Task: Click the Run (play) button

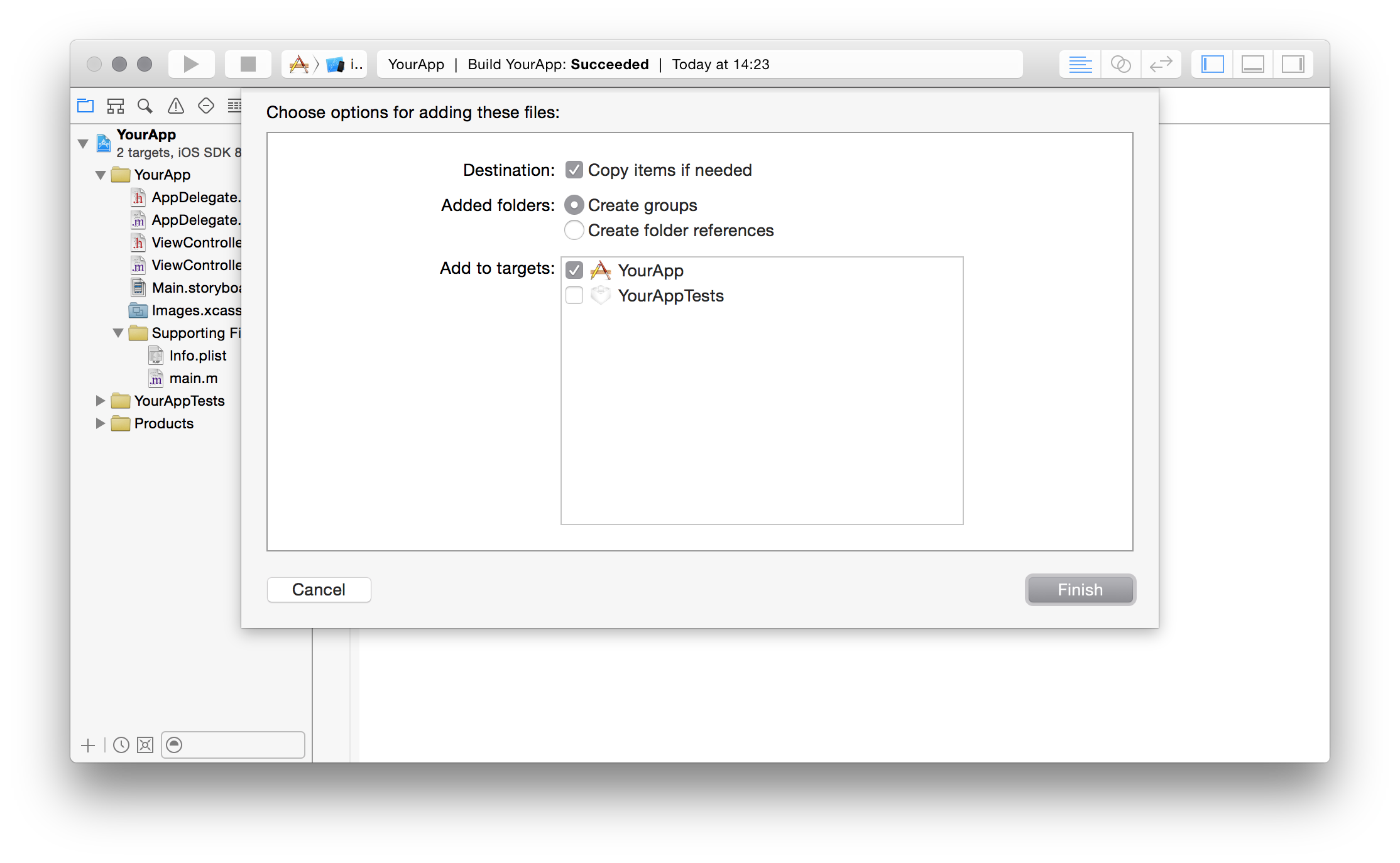Action: [191, 64]
